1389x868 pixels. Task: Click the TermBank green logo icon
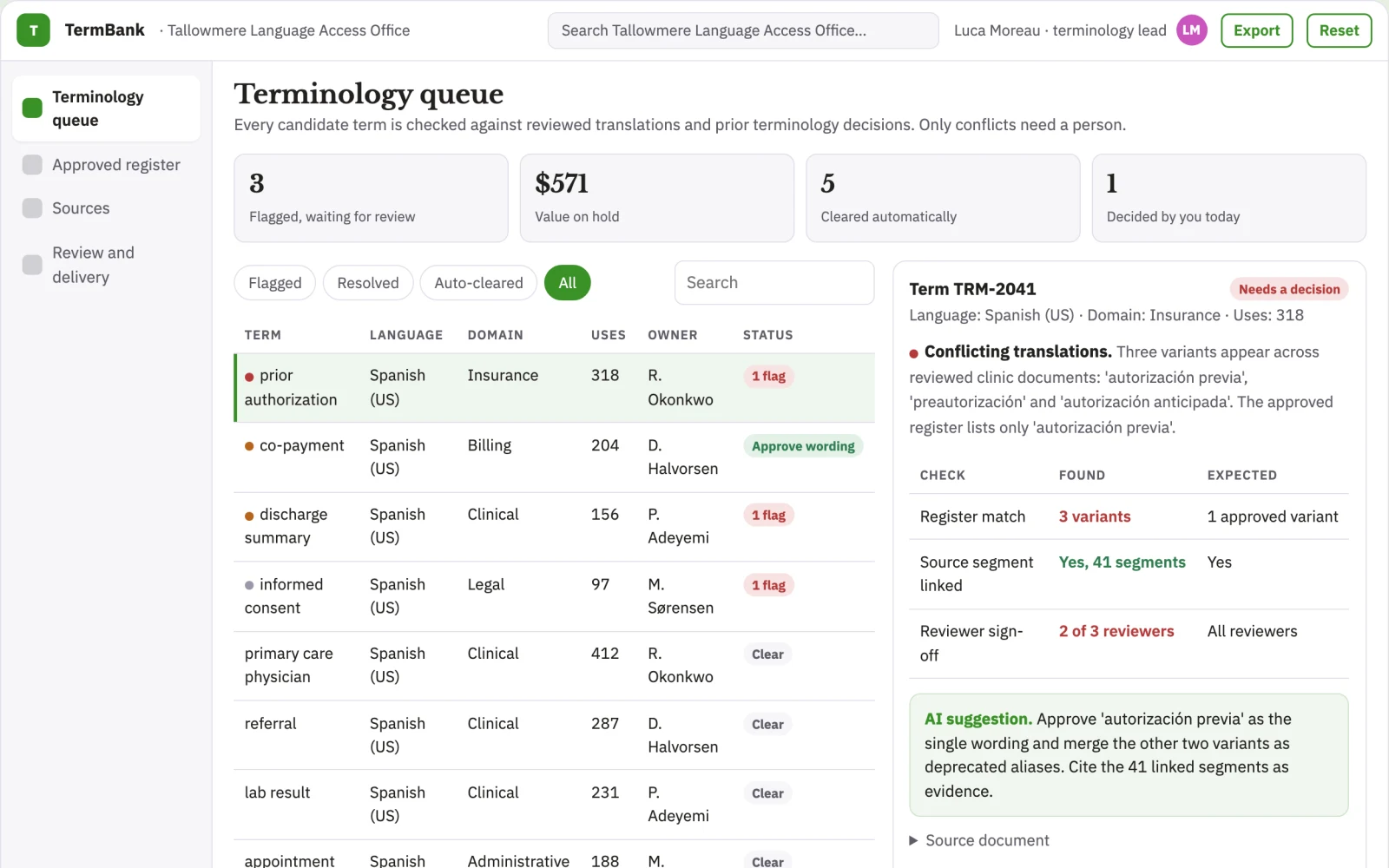coord(33,30)
